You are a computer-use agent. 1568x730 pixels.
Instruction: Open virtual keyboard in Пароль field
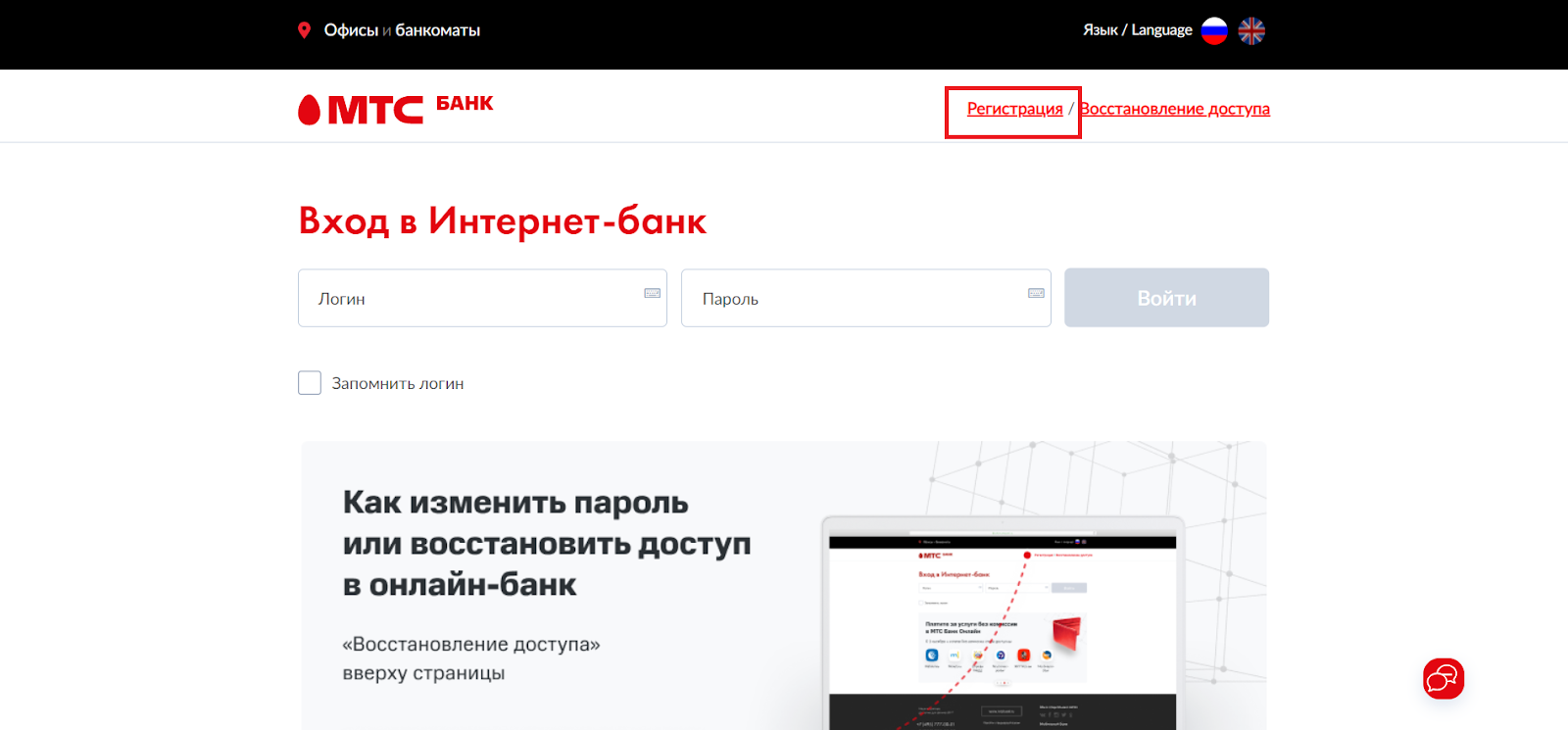pos(1036,293)
